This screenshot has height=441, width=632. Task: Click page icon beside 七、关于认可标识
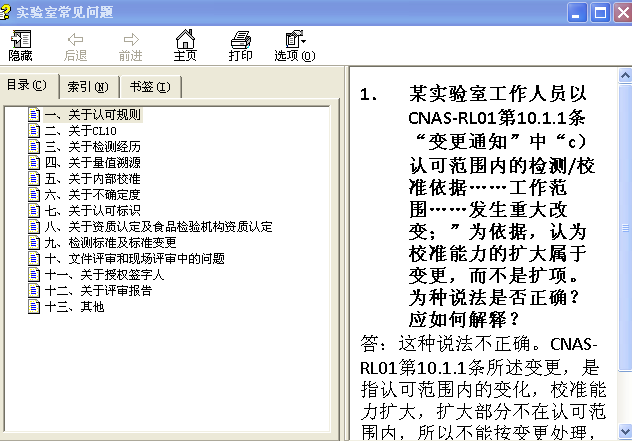[34, 210]
